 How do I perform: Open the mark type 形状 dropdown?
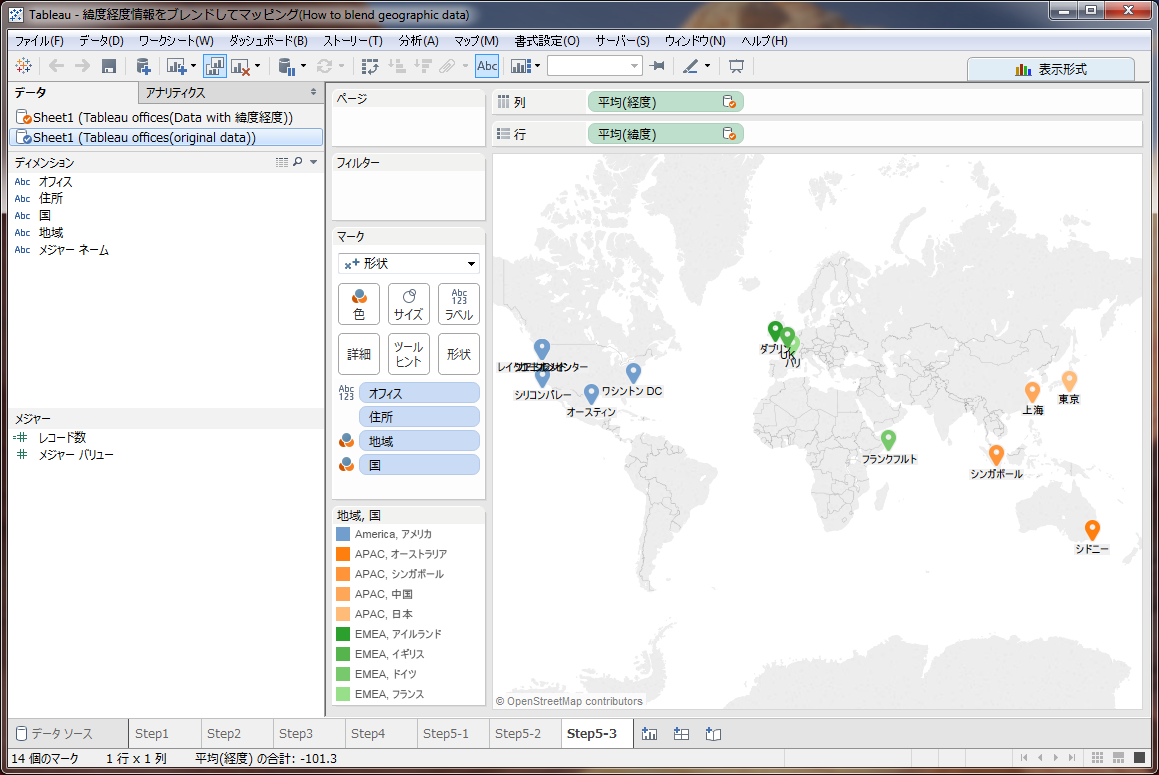[409, 263]
